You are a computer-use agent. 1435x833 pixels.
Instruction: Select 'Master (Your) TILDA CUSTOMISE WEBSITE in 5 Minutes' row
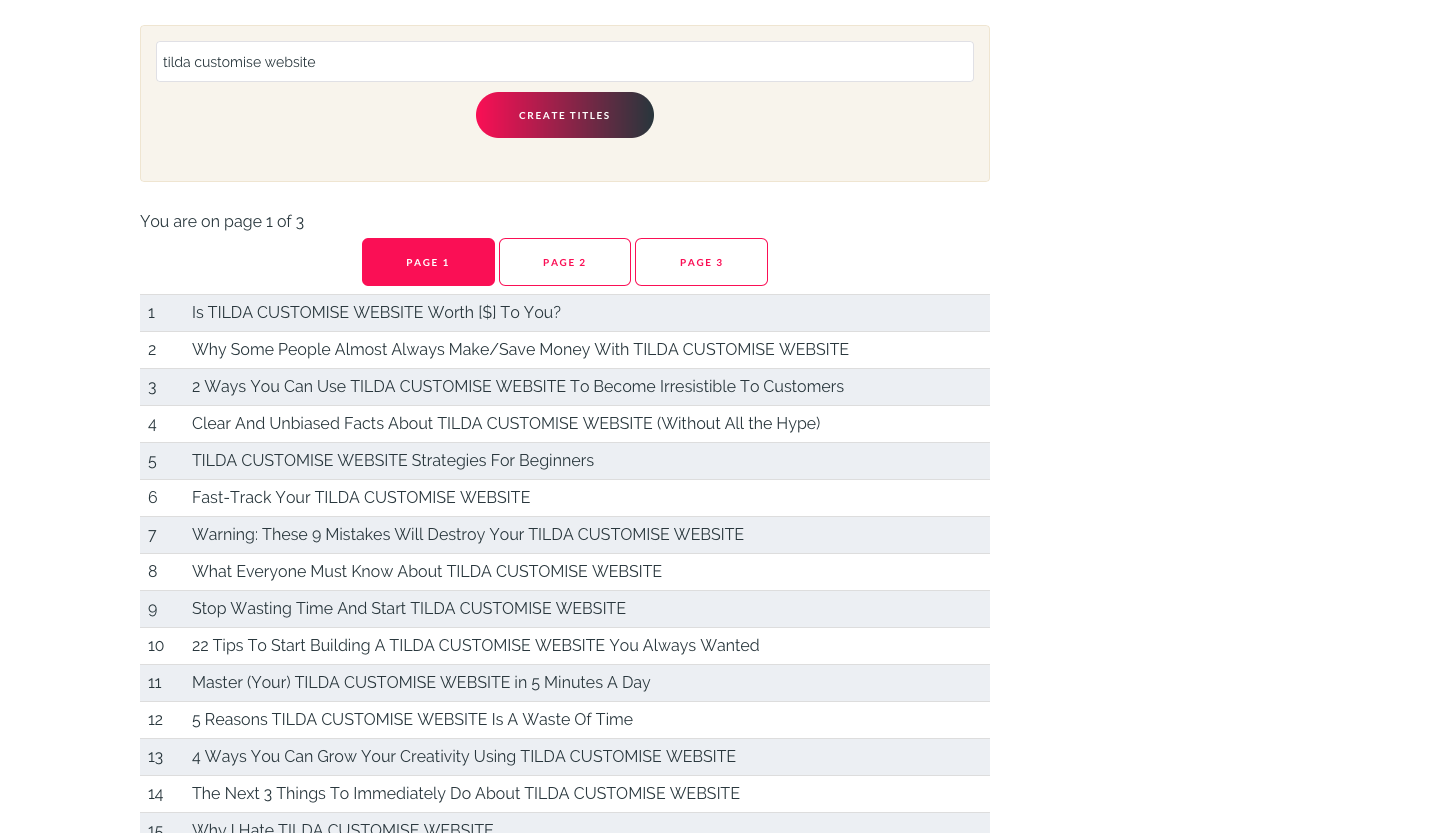click(x=565, y=683)
